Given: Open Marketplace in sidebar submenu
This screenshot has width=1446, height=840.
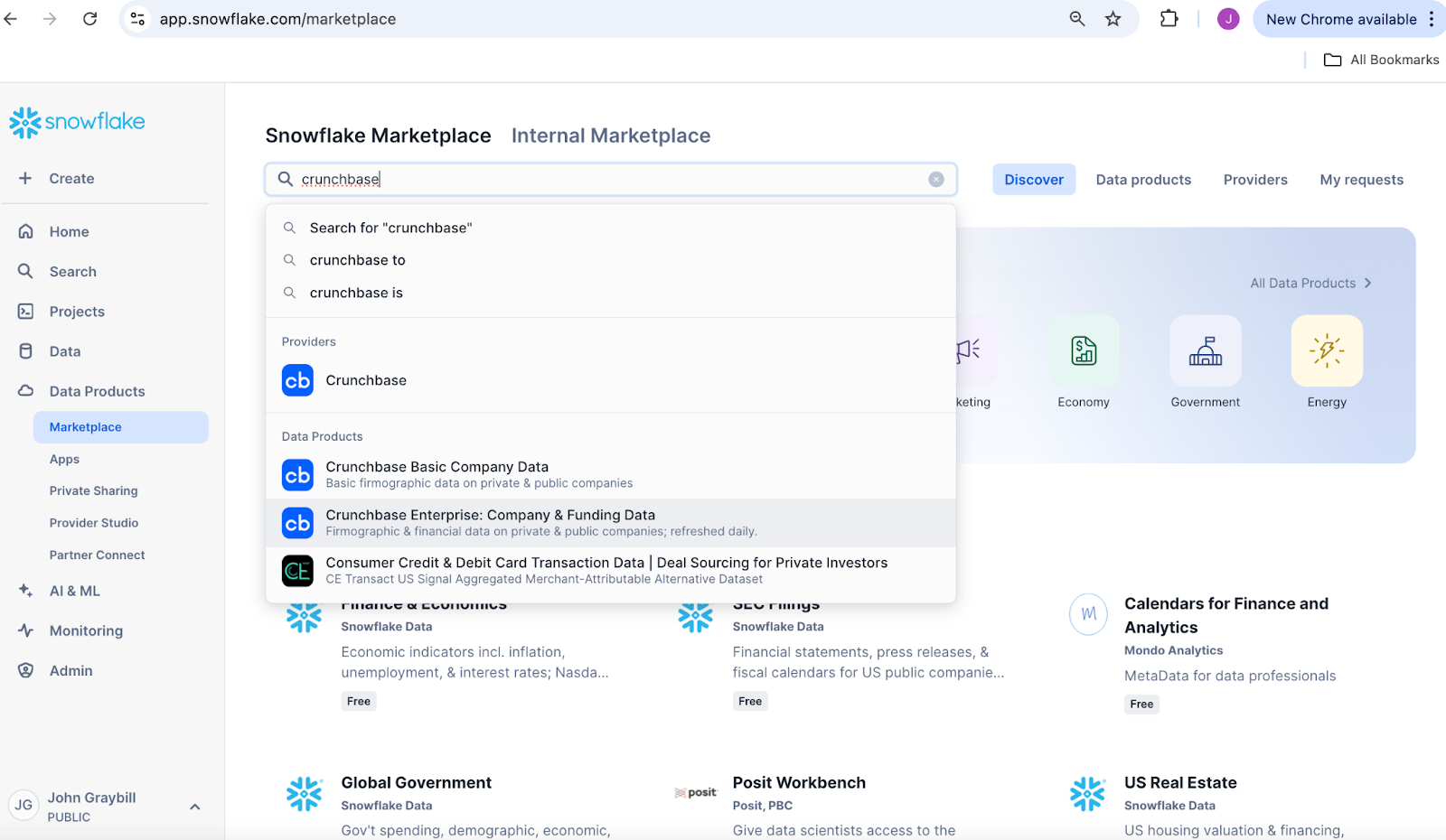Looking at the screenshot, I should point(121,427).
